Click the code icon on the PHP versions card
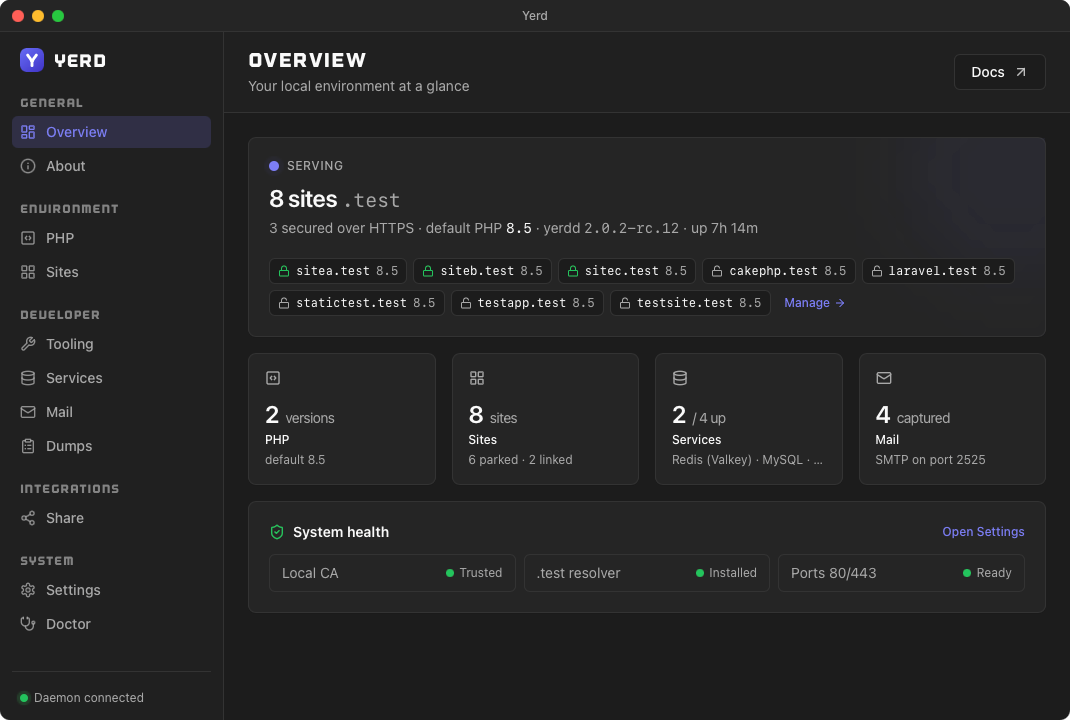This screenshot has width=1070, height=720. pyautogui.click(x=273, y=378)
